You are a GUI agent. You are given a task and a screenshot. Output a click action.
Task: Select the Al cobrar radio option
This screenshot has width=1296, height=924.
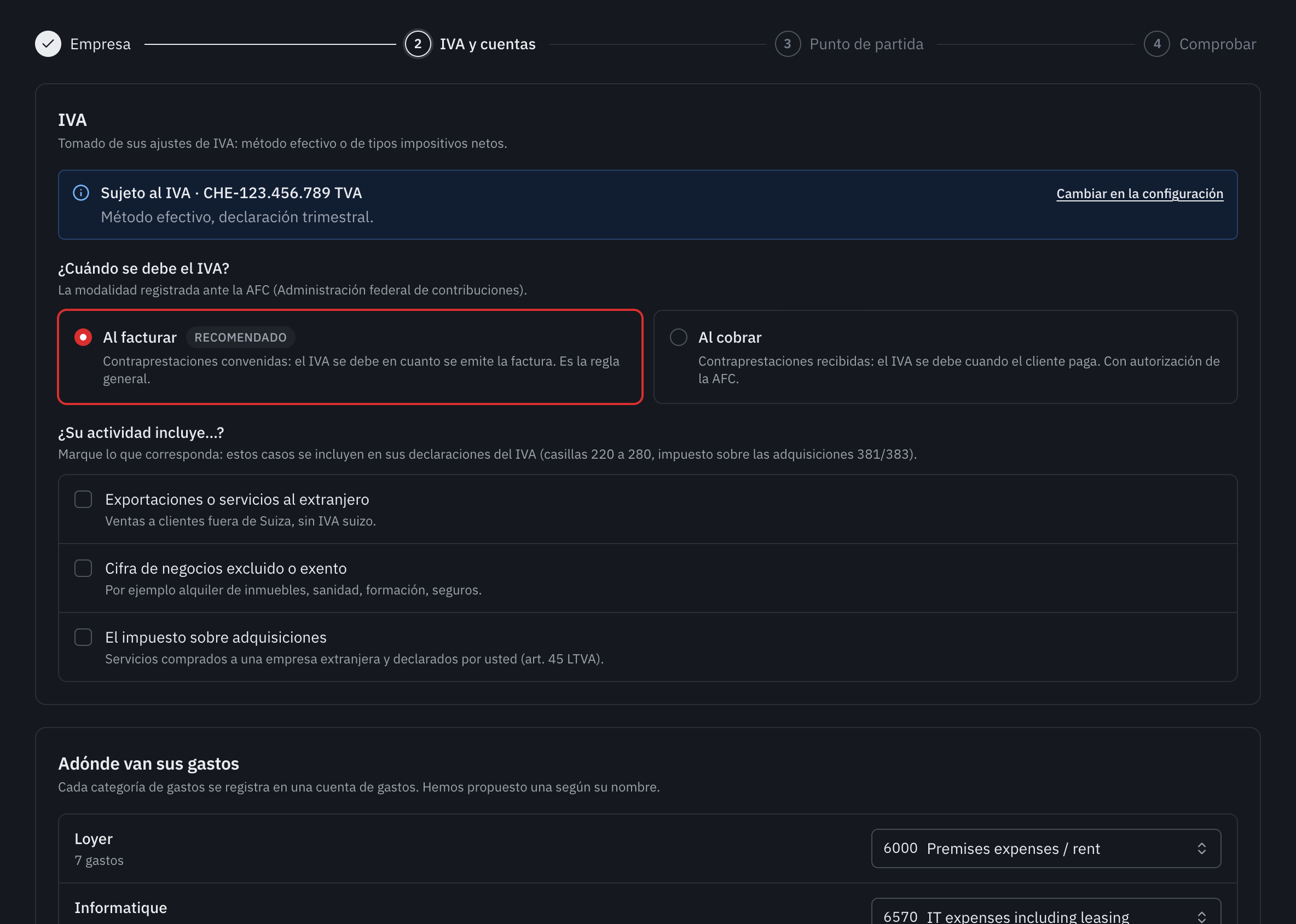pyautogui.click(x=678, y=337)
